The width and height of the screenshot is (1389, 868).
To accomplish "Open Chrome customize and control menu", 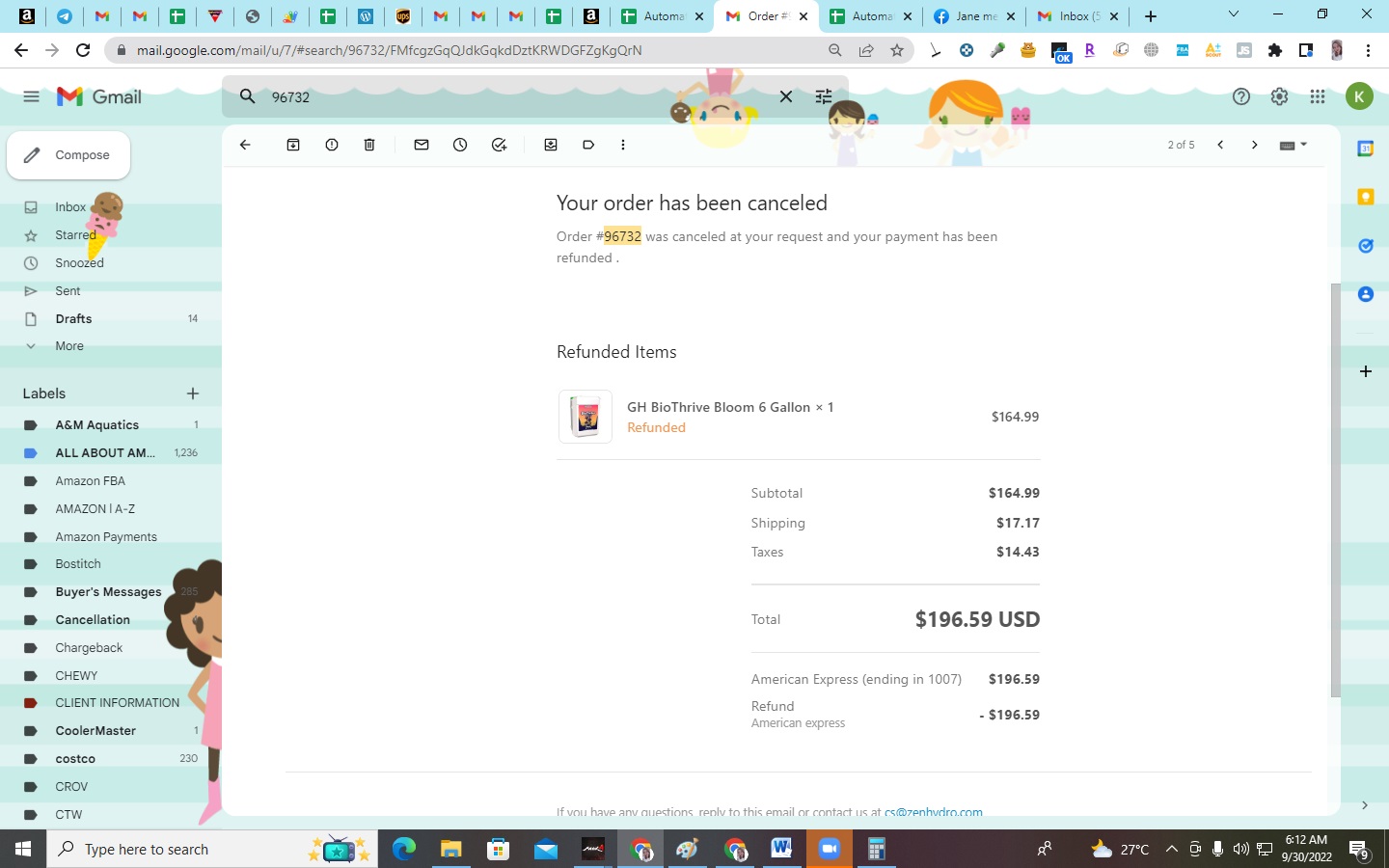I will tap(1368, 50).
